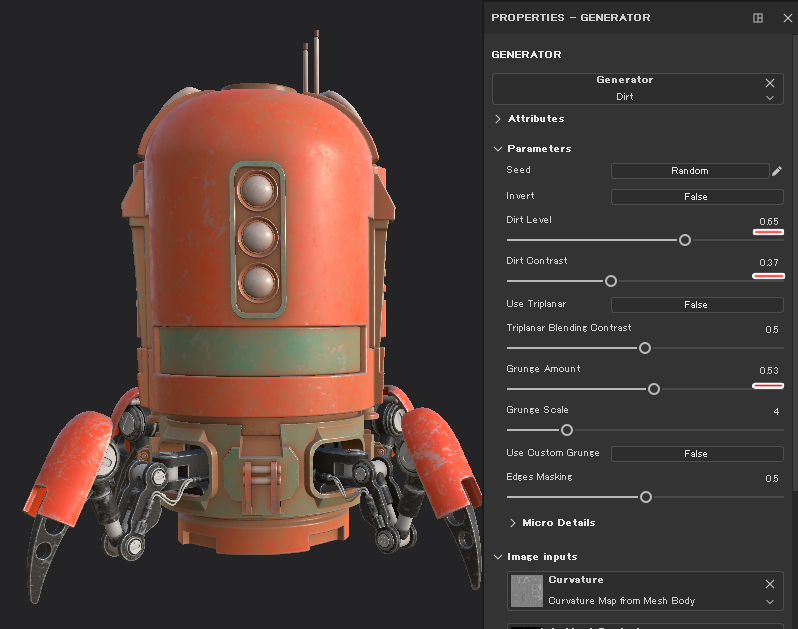Click the Grunge Scale slider handle

[567, 430]
